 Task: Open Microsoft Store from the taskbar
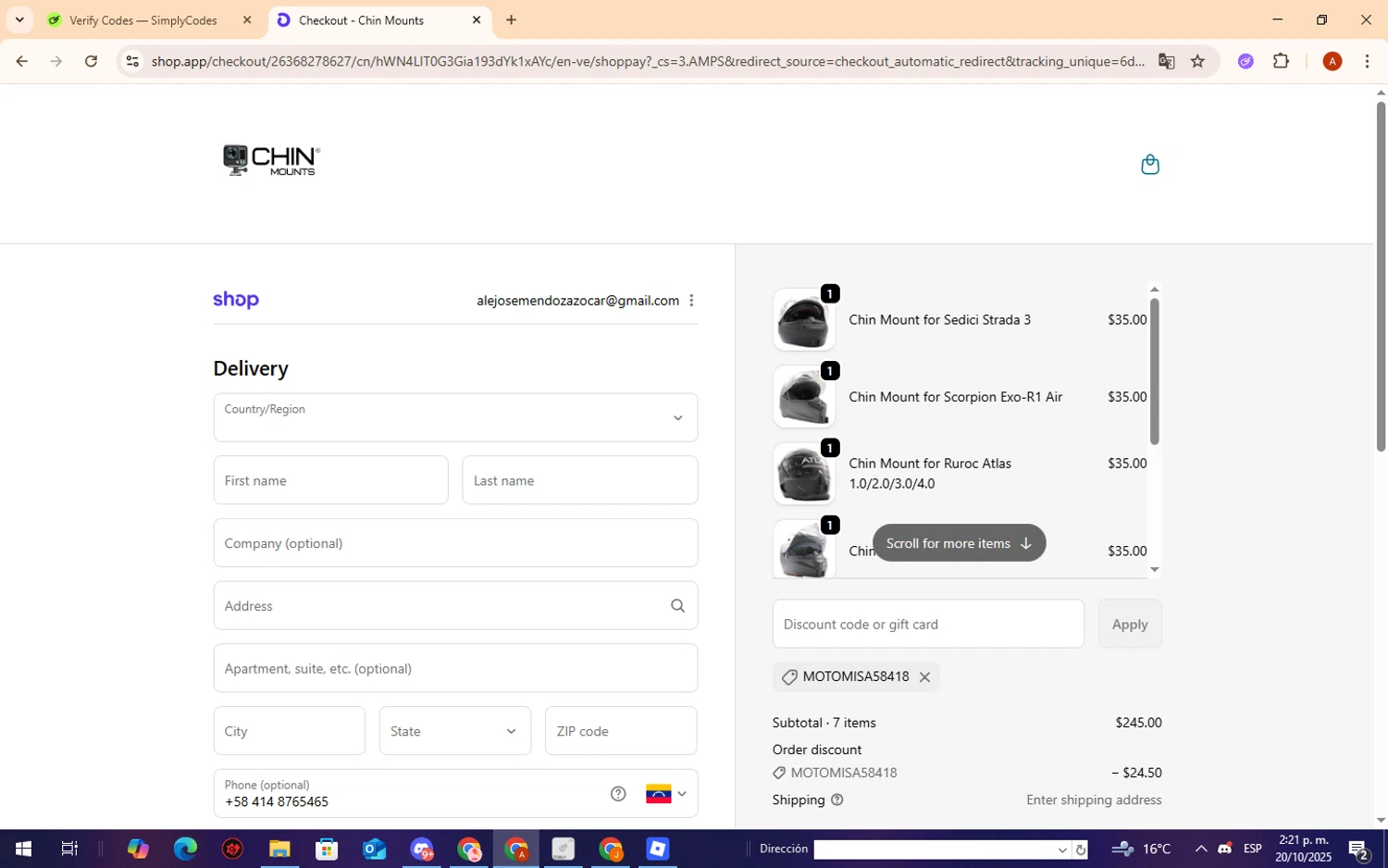click(327, 849)
